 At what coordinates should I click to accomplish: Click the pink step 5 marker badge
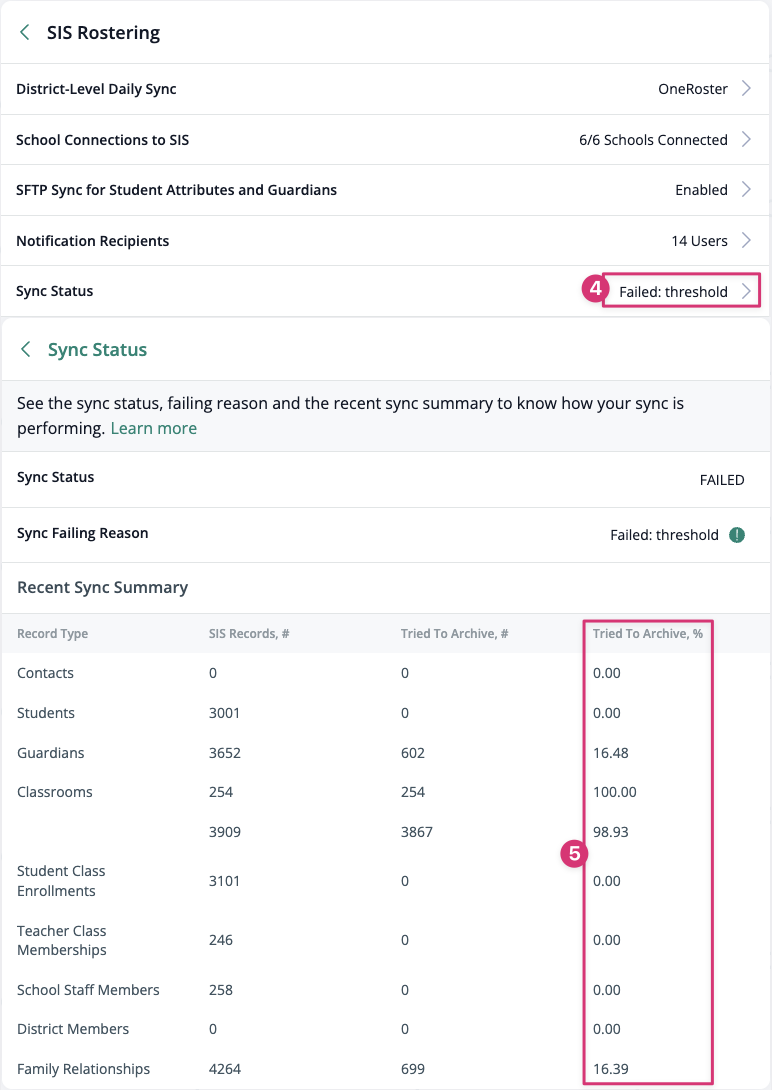tap(574, 854)
